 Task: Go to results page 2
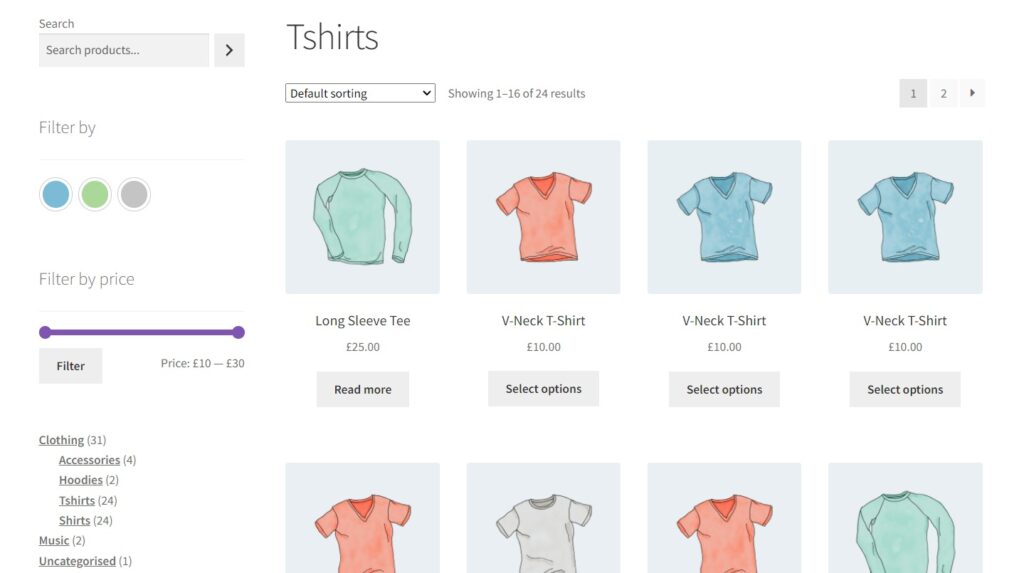pyautogui.click(x=943, y=94)
